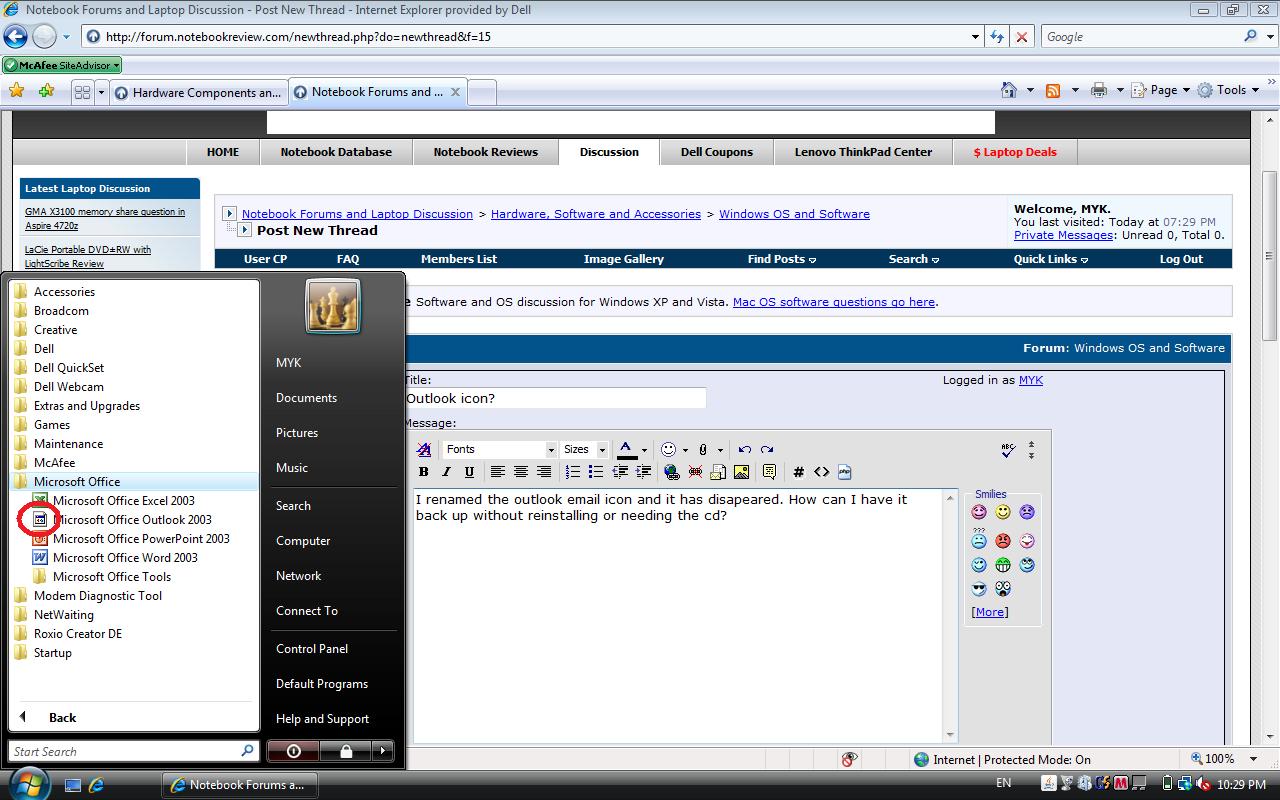The image size is (1280, 800).
Task: Wrap selection in HTML tags (<> icon)
Action: 821,472
